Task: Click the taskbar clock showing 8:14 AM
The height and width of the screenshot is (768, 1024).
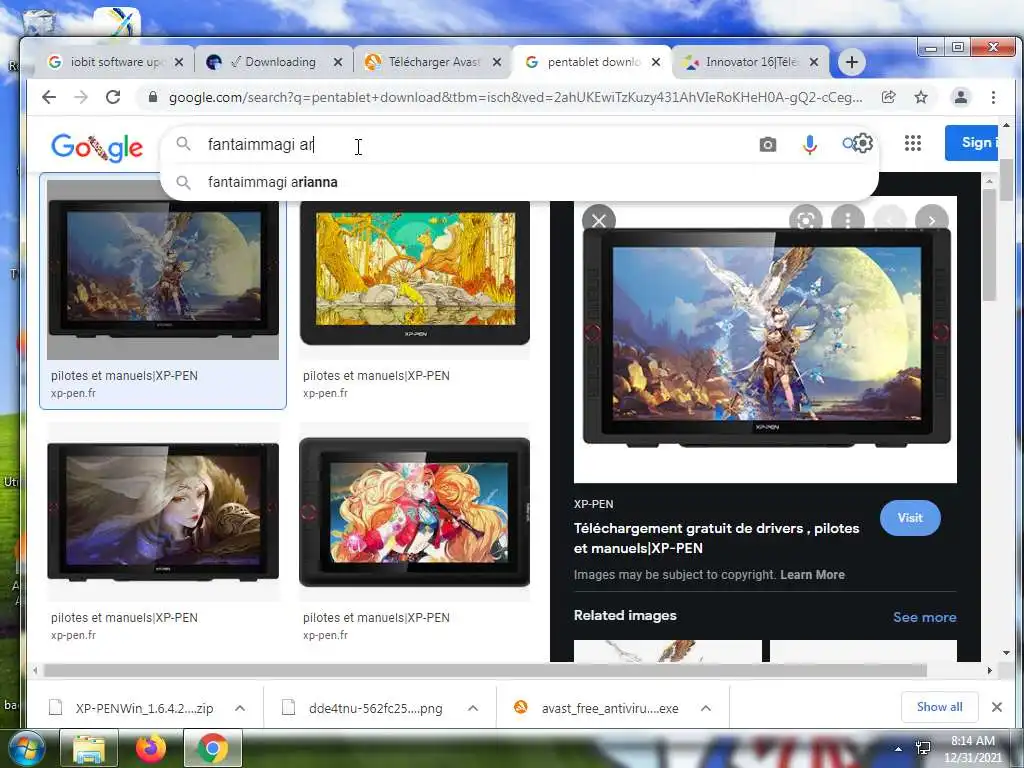Action: pyautogui.click(x=972, y=749)
